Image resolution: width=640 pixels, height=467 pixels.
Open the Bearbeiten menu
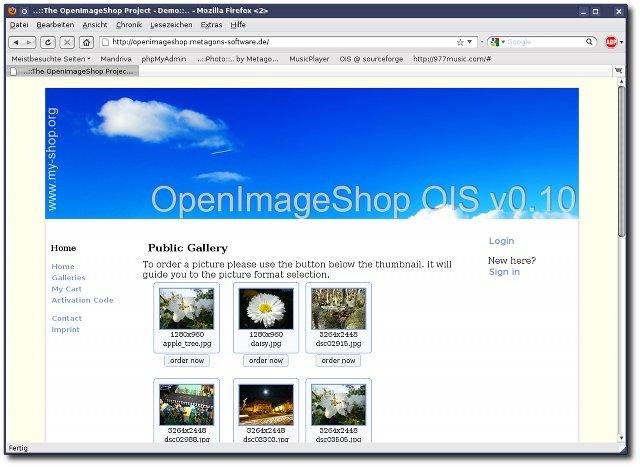click(x=55, y=25)
